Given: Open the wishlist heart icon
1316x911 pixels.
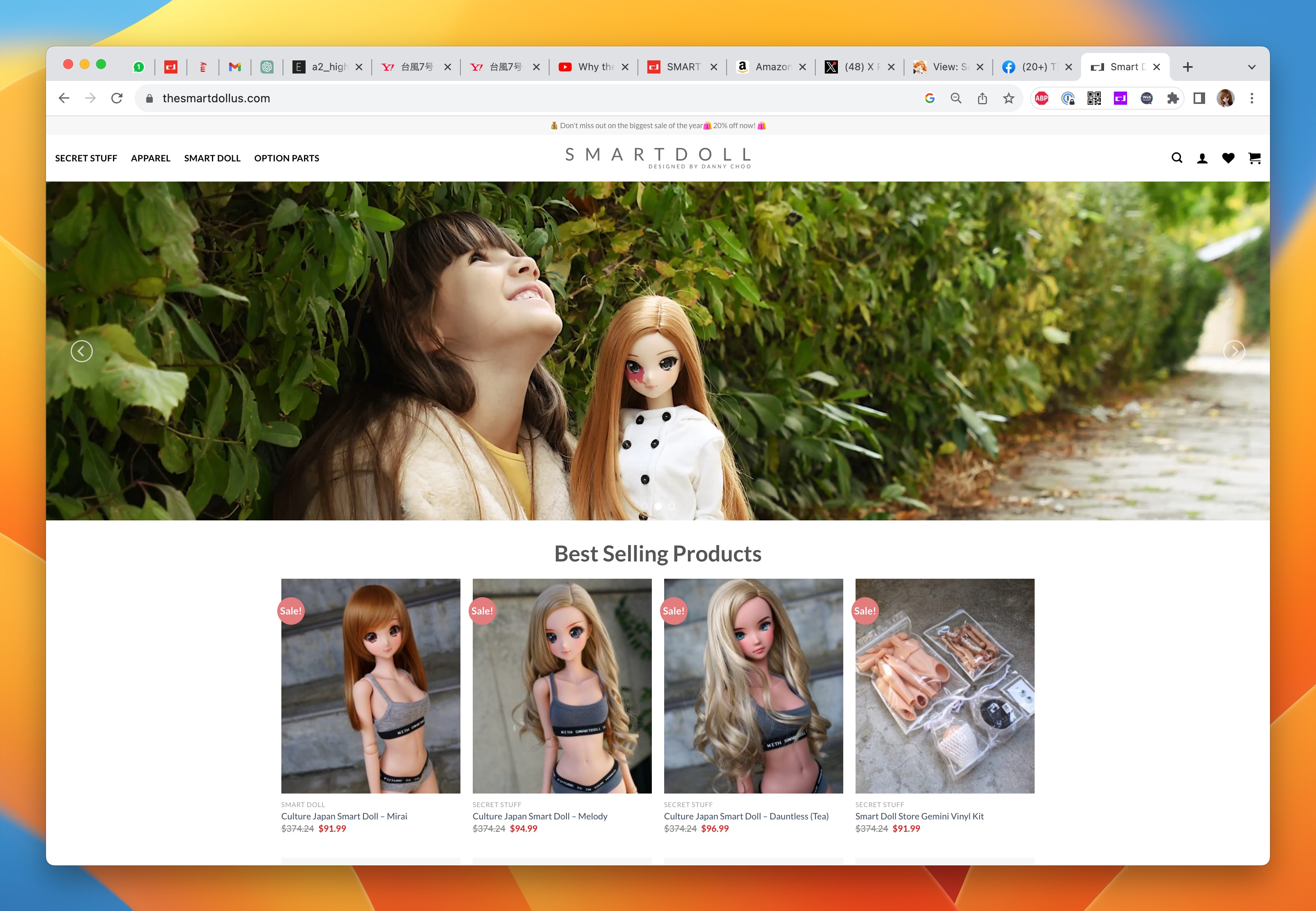Looking at the screenshot, I should [1228, 158].
